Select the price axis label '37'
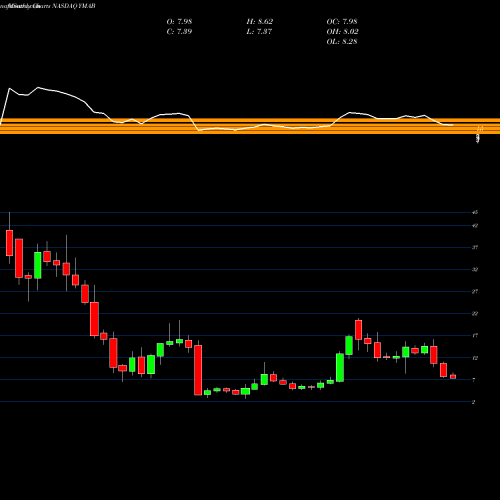 pos(475,247)
